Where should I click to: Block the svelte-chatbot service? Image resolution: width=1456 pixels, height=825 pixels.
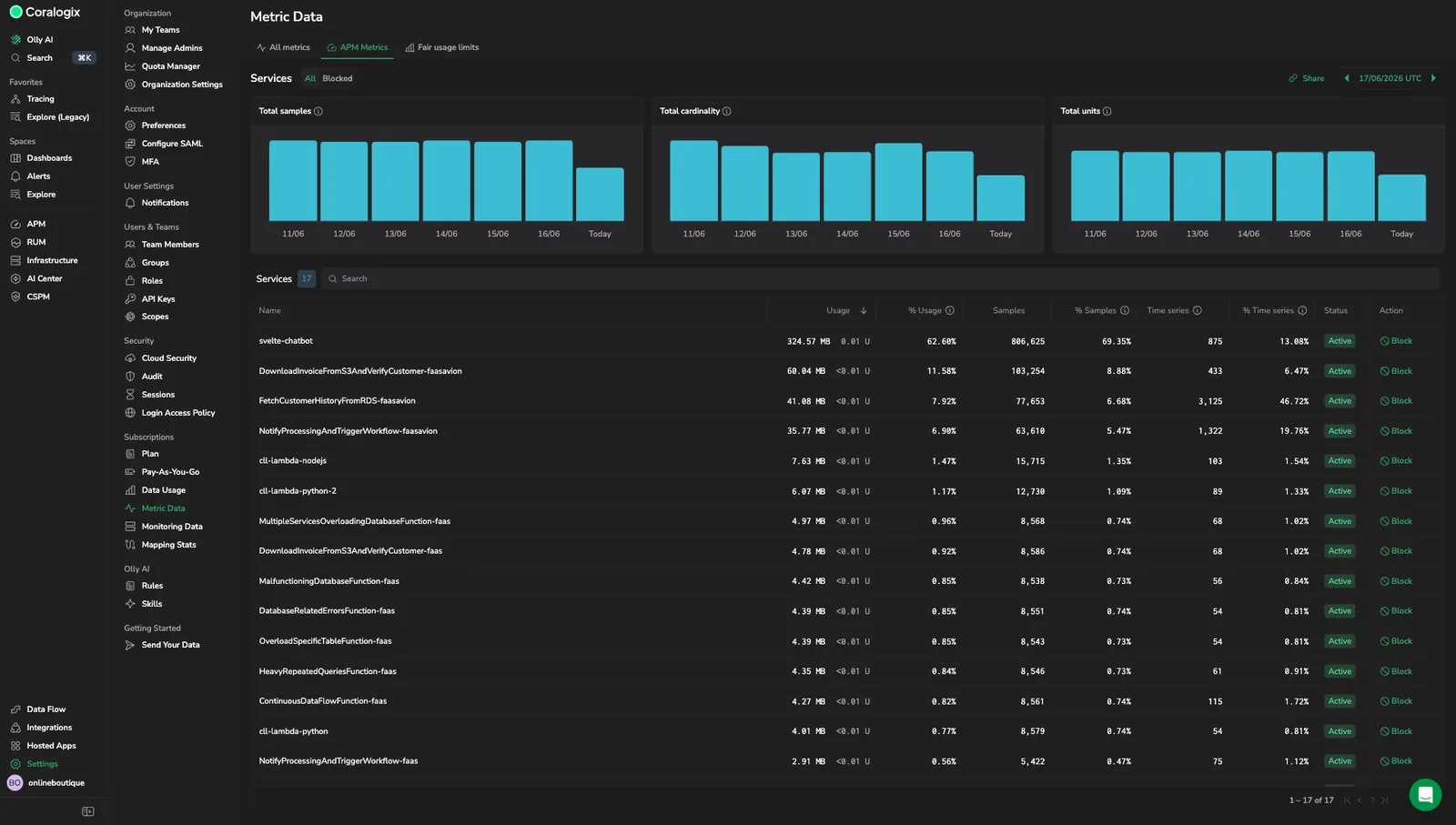click(1396, 340)
